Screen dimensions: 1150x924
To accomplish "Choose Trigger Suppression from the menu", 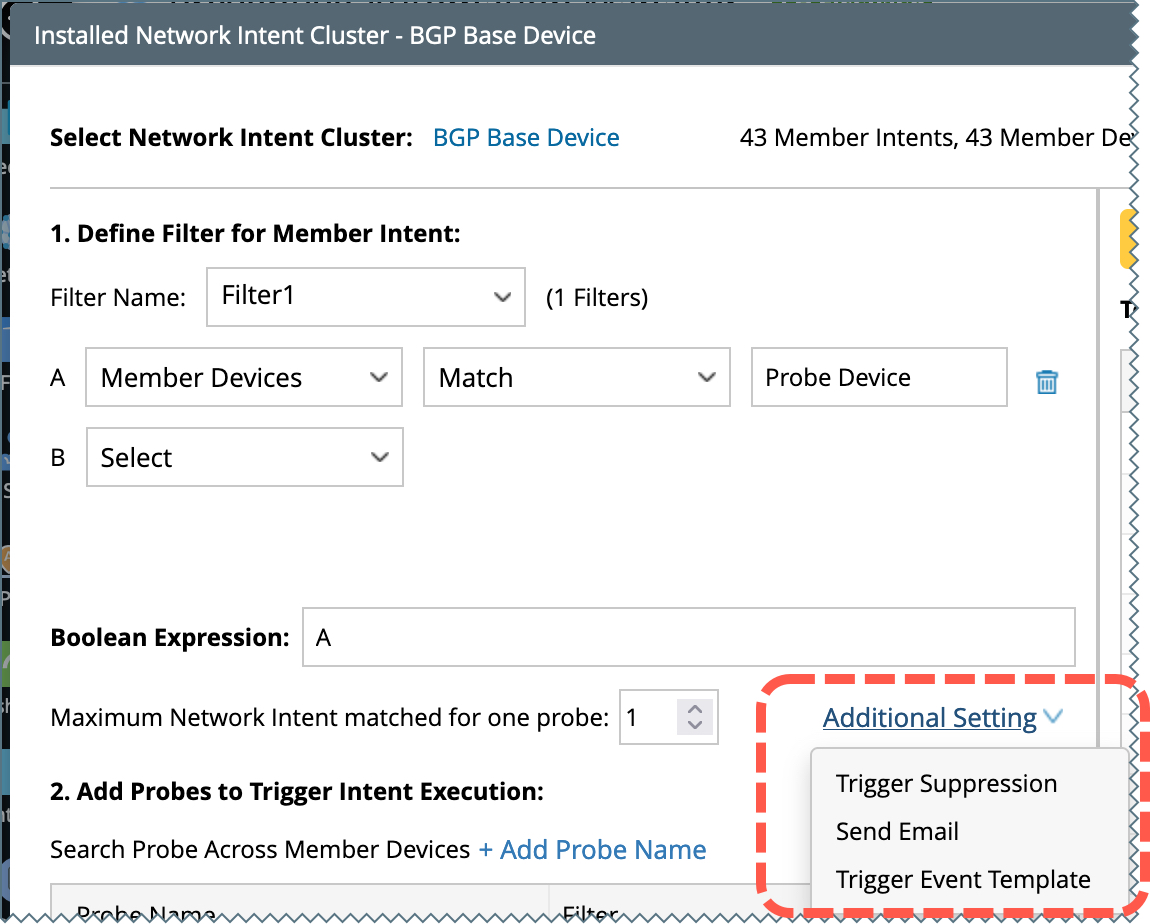I will pyautogui.click(x=946, y=784).
